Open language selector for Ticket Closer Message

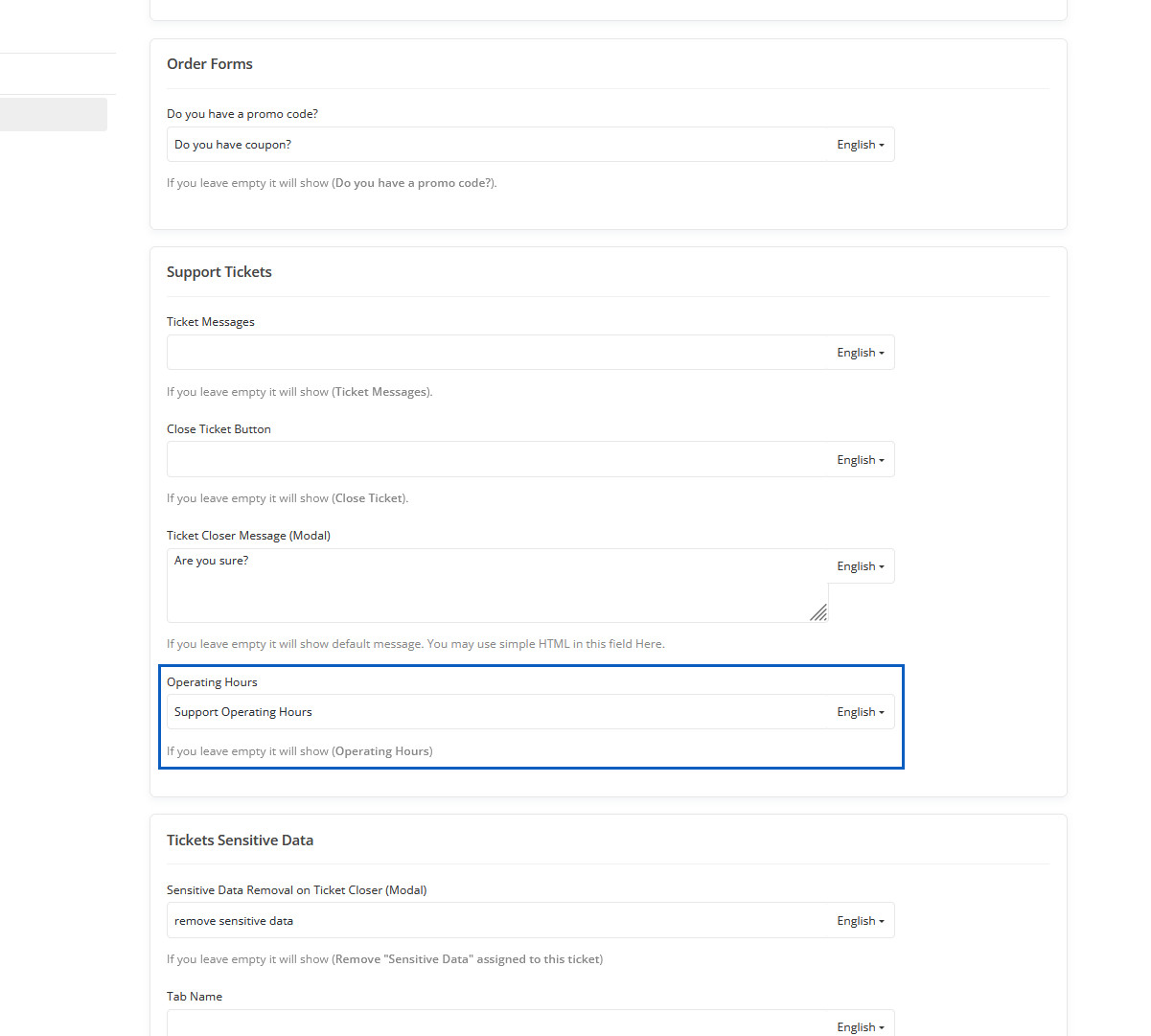[860, 566]
